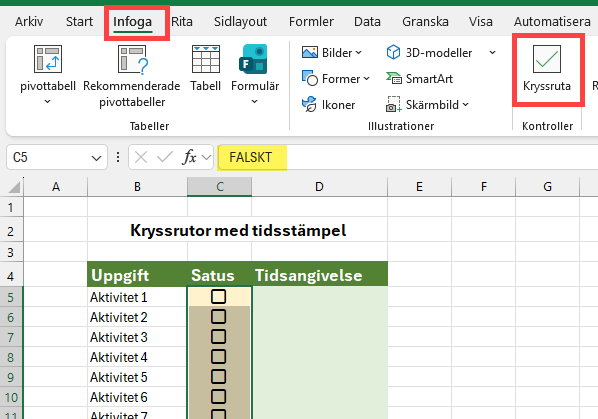Click the formula bar options dots
The width and height of the screenshot is (598, 419).
pyautogui.click(x=118, y=157)
